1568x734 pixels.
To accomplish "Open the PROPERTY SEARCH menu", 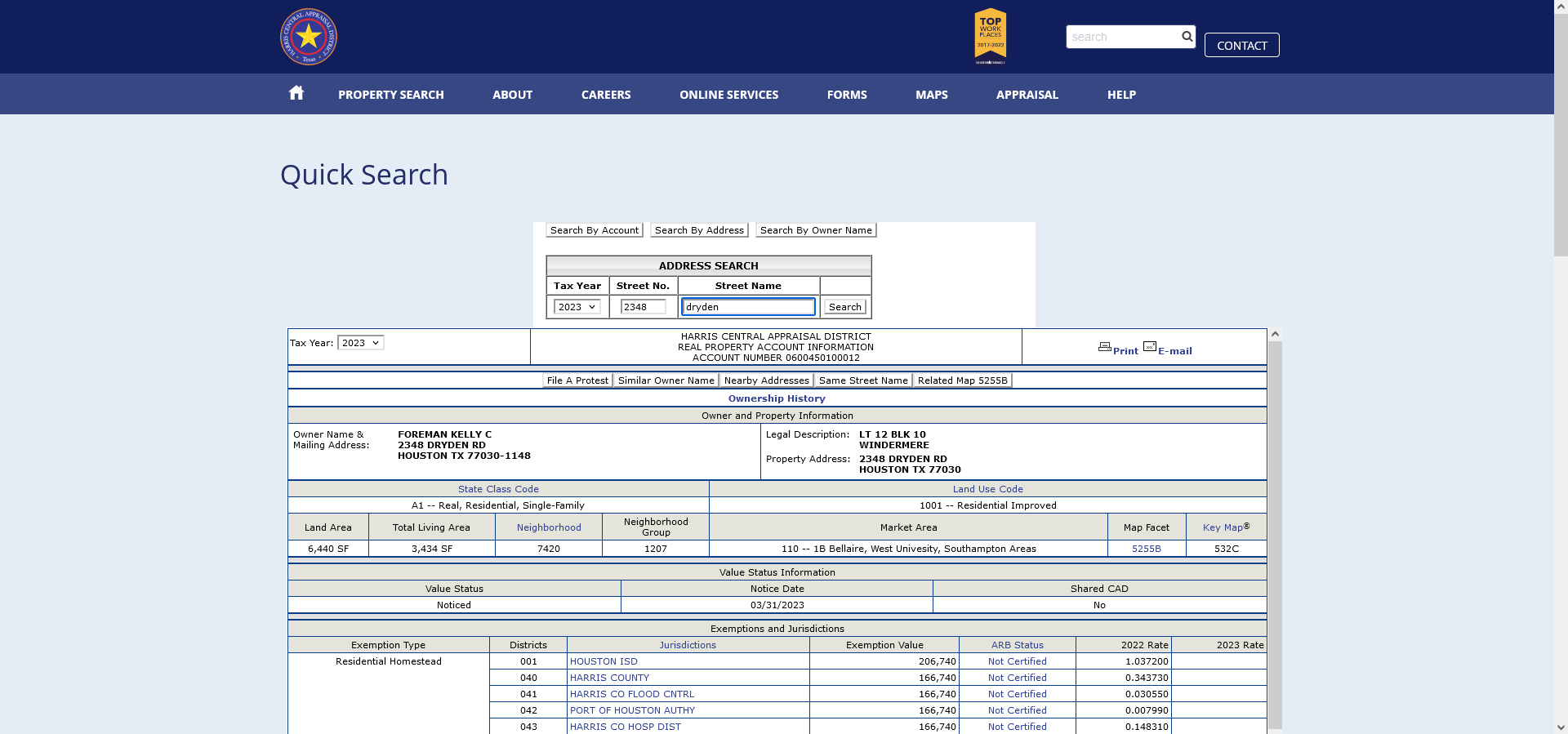I will 391,95.
